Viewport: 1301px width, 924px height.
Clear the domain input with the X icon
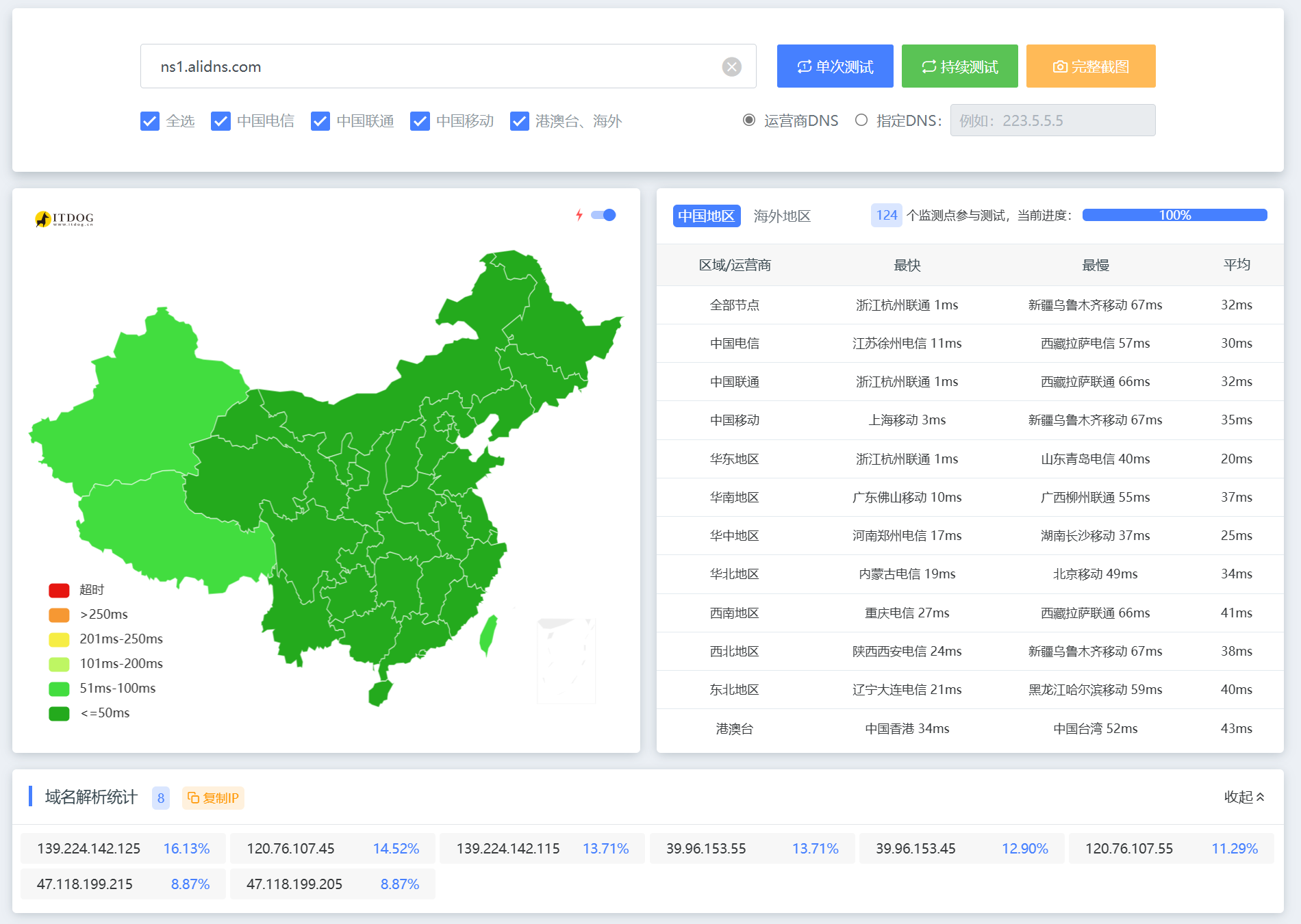(731, 66)
